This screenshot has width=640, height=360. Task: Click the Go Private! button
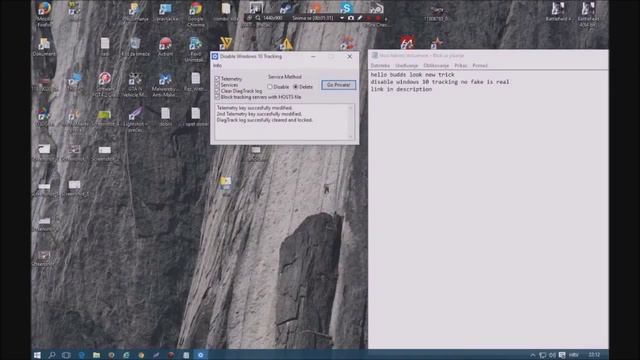pyautogui.click(x=338, y=85)
